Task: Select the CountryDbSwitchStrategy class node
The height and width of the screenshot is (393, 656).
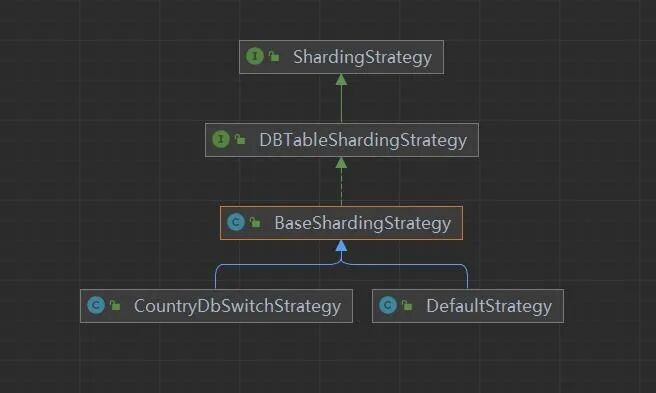Action: coord(216,306)
